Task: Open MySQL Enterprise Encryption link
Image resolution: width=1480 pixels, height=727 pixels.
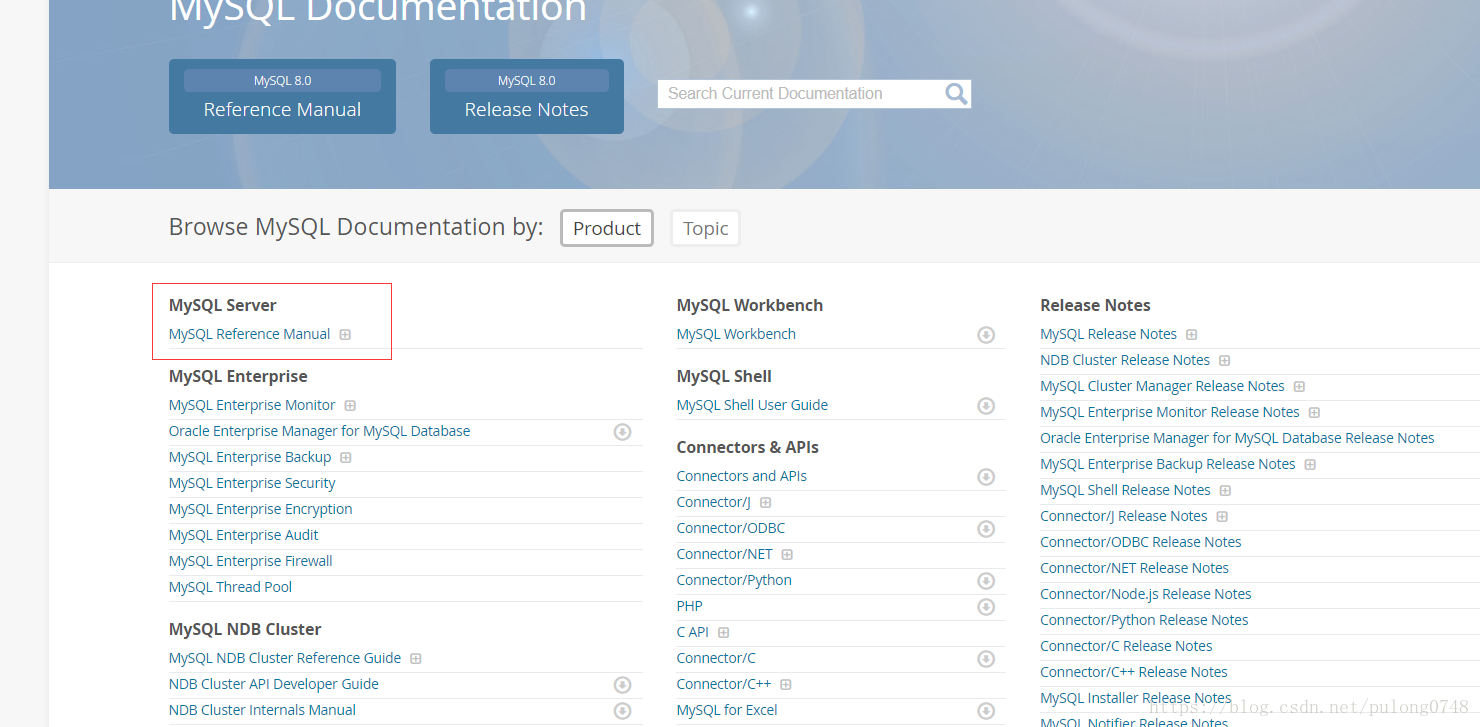Action: pyautogui.click(x=260, y=509)
